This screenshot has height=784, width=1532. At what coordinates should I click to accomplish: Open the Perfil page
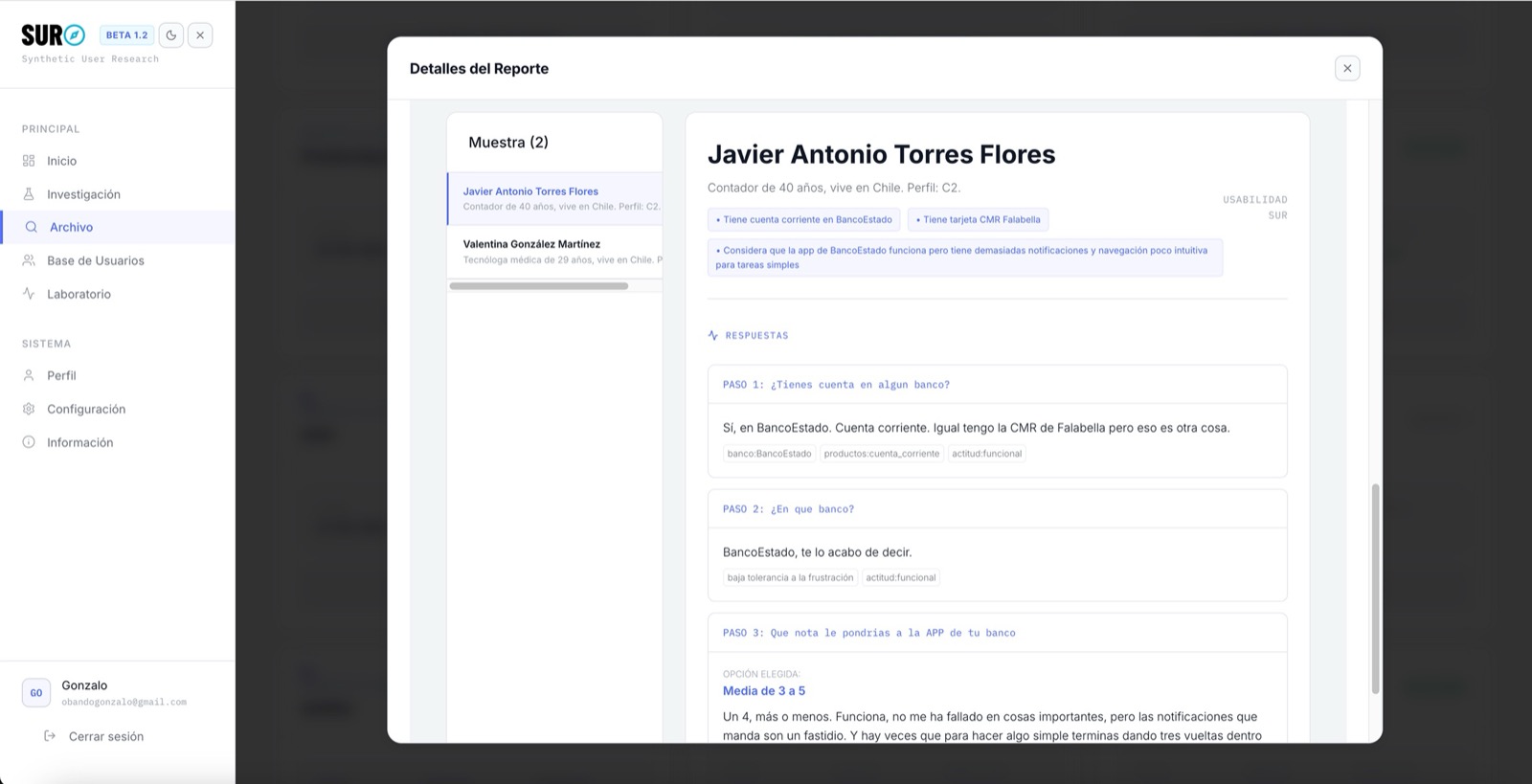click(117, 375)
